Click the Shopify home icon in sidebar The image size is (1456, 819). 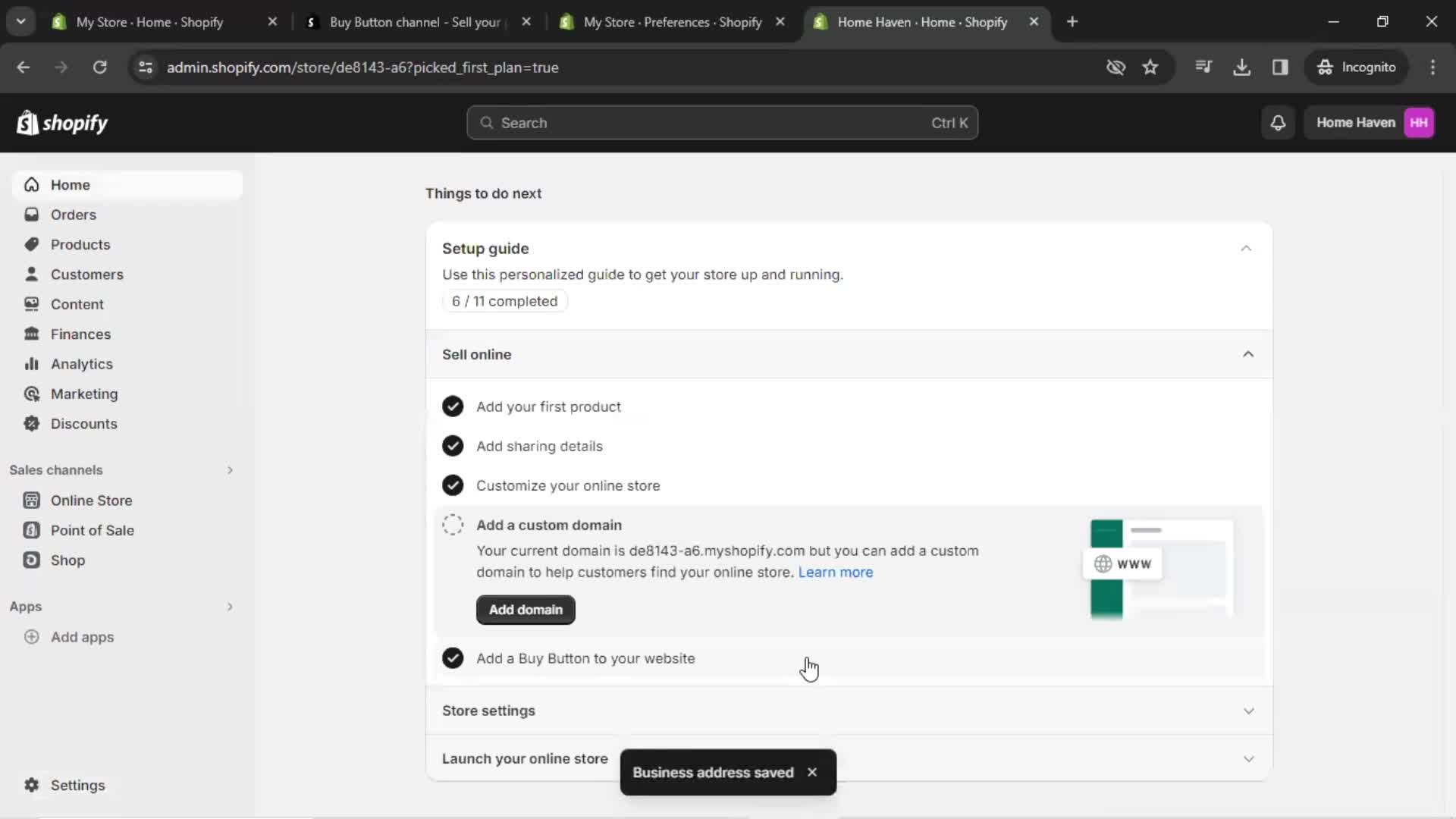[31, 184]
